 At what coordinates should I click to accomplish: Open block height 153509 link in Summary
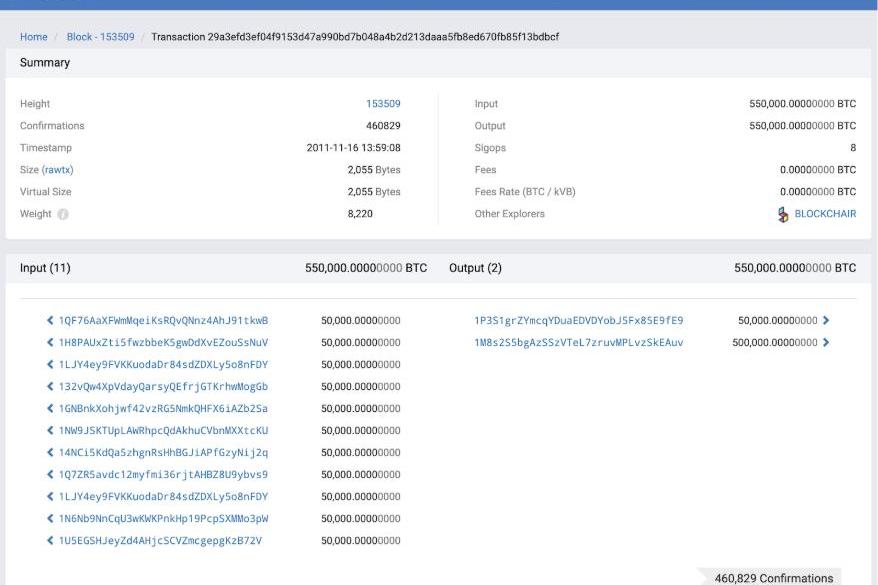[x=383, y=104]
